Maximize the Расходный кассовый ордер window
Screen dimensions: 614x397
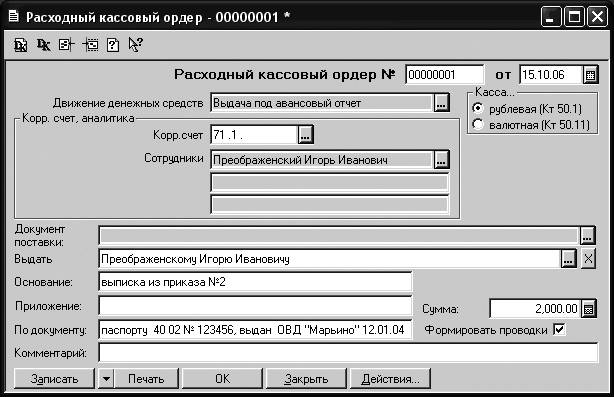pyautogui.click(x=574, y=17)
